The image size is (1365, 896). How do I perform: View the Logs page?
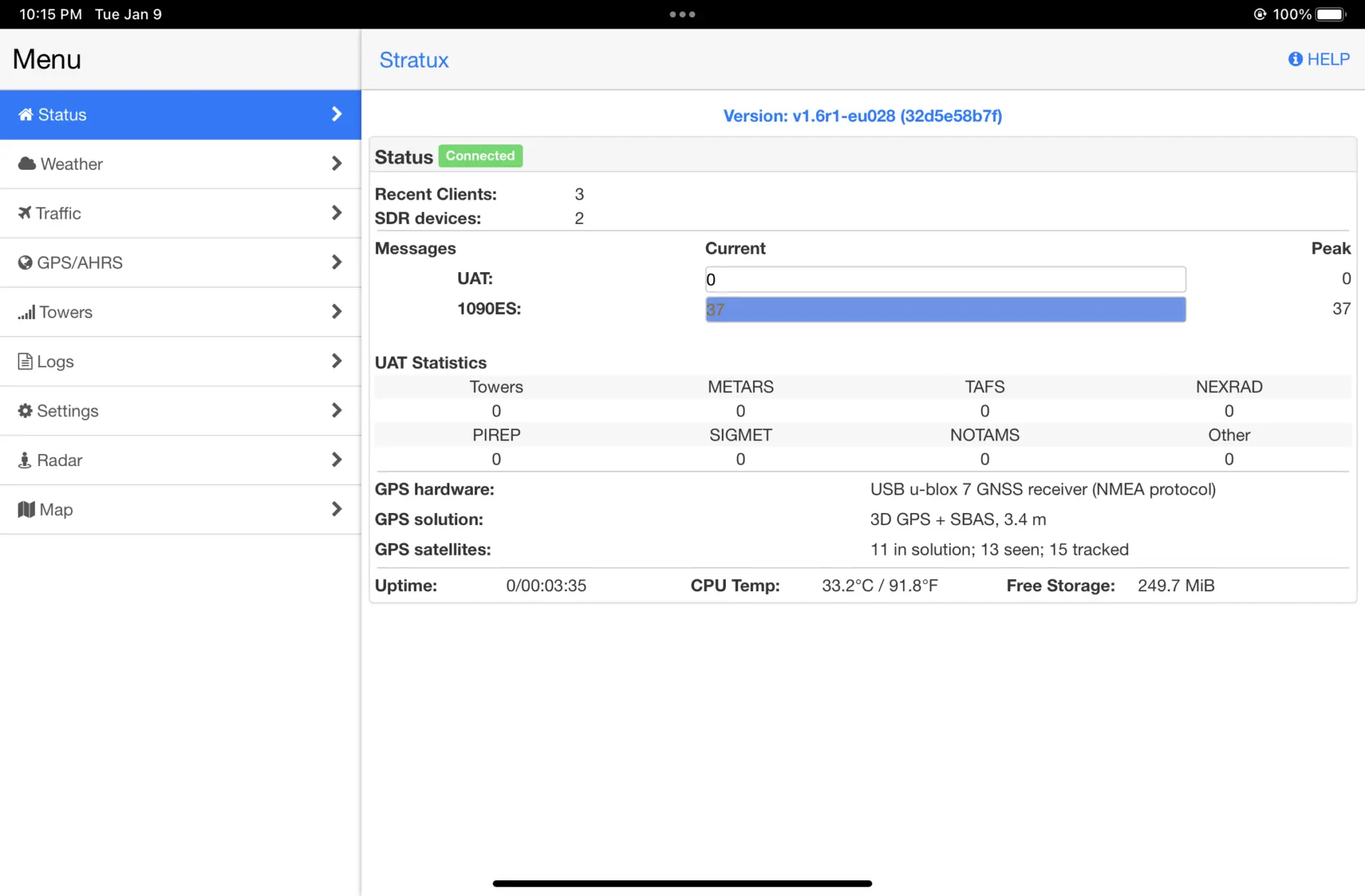coord(181,362)
